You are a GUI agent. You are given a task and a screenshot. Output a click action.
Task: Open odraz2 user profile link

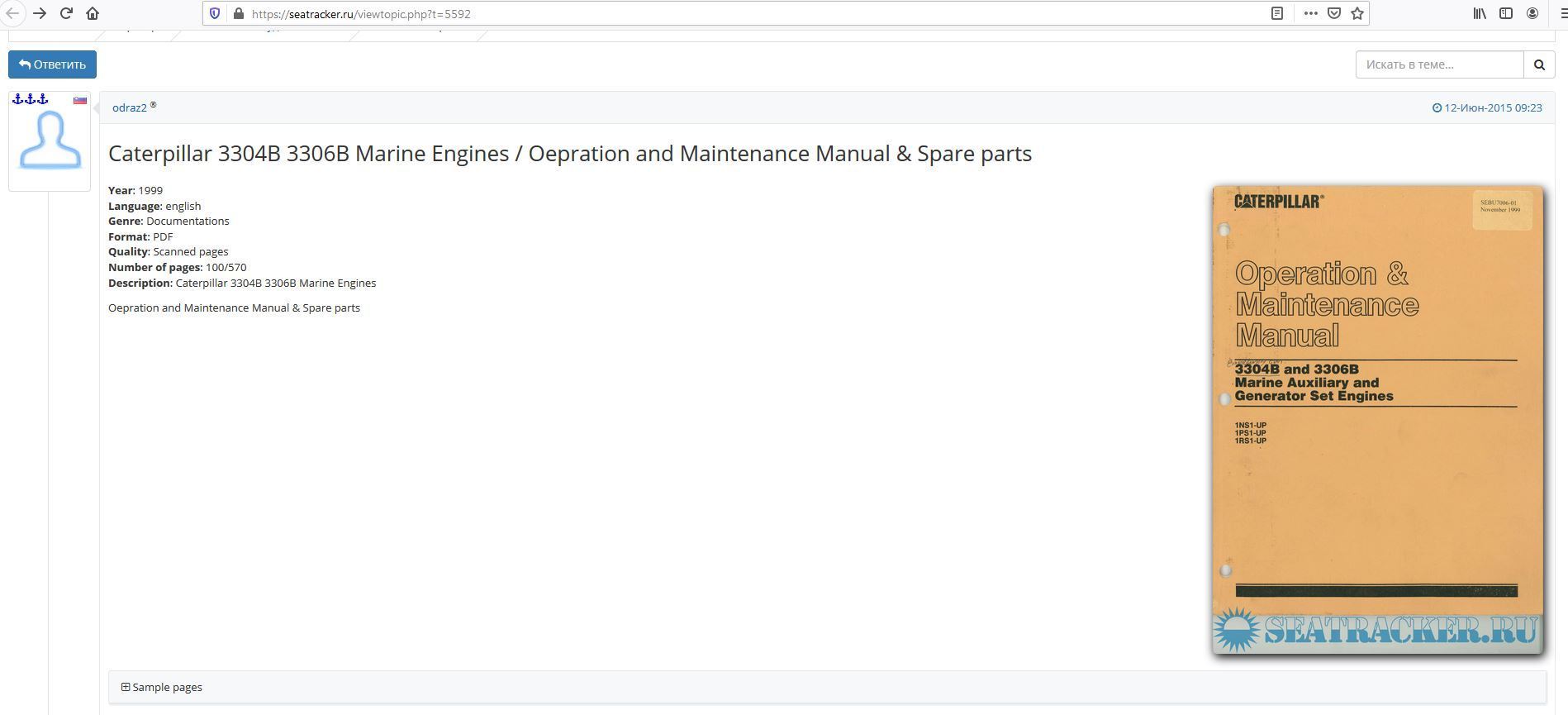pyautogui.click(x=130, y=107)
